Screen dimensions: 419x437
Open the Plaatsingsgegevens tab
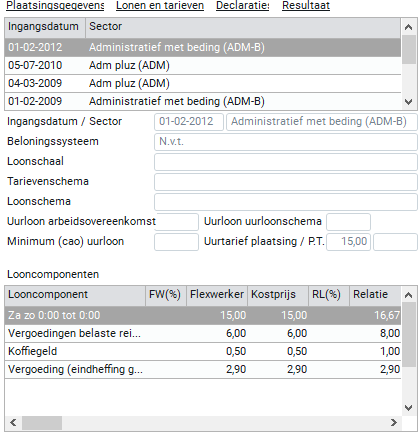pyautogui.click(x=55, y=5)
